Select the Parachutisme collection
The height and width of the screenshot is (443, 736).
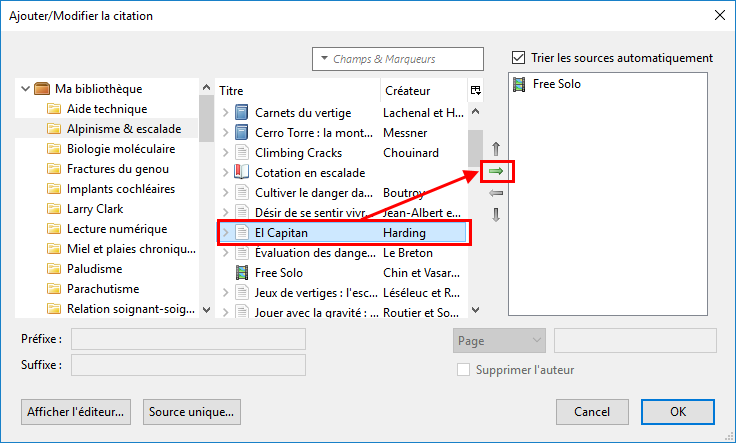[x=103, y=289]
